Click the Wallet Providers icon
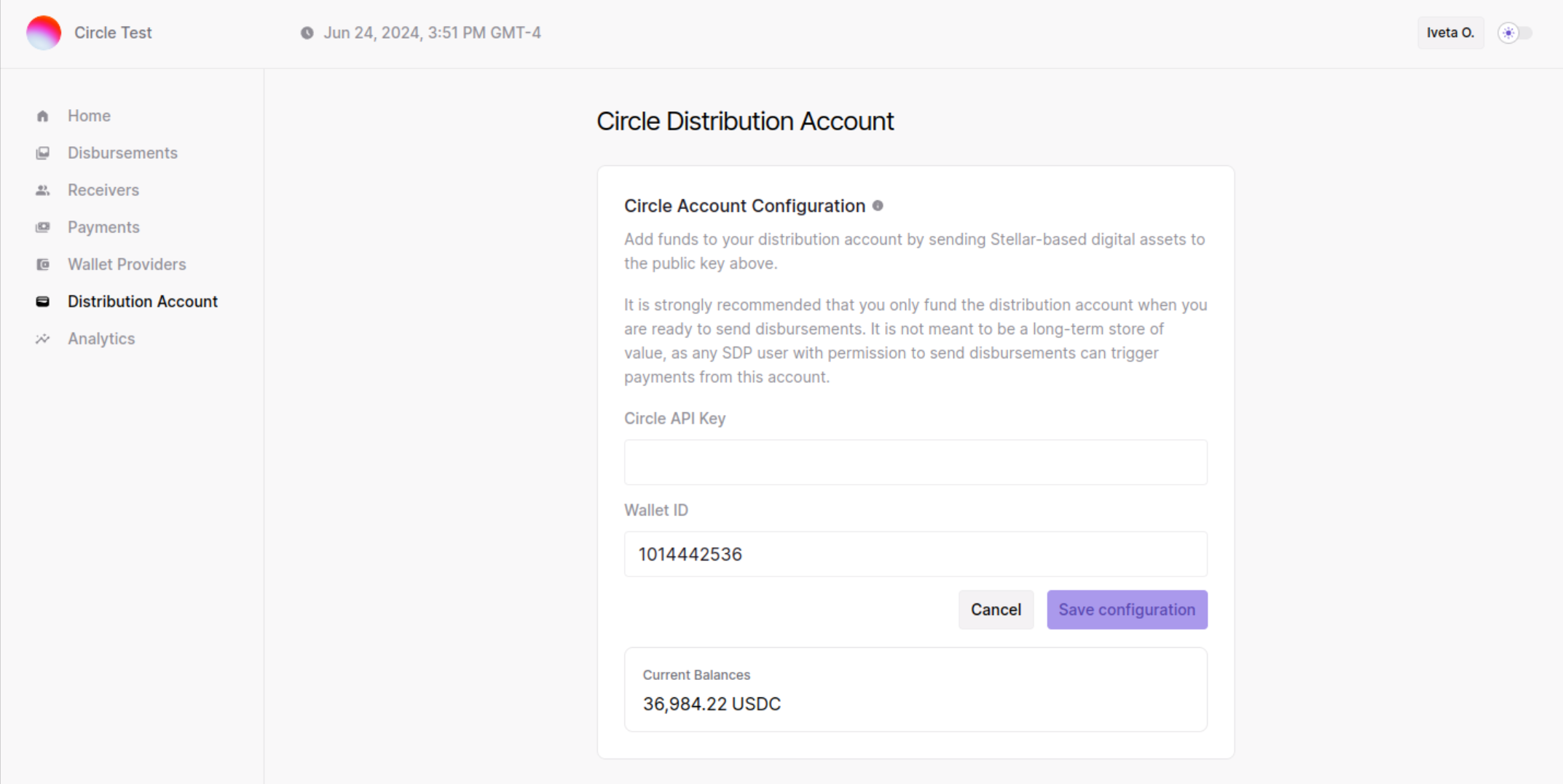The height and width of the screenshot is (784, 1563). (x=42, y=264)
